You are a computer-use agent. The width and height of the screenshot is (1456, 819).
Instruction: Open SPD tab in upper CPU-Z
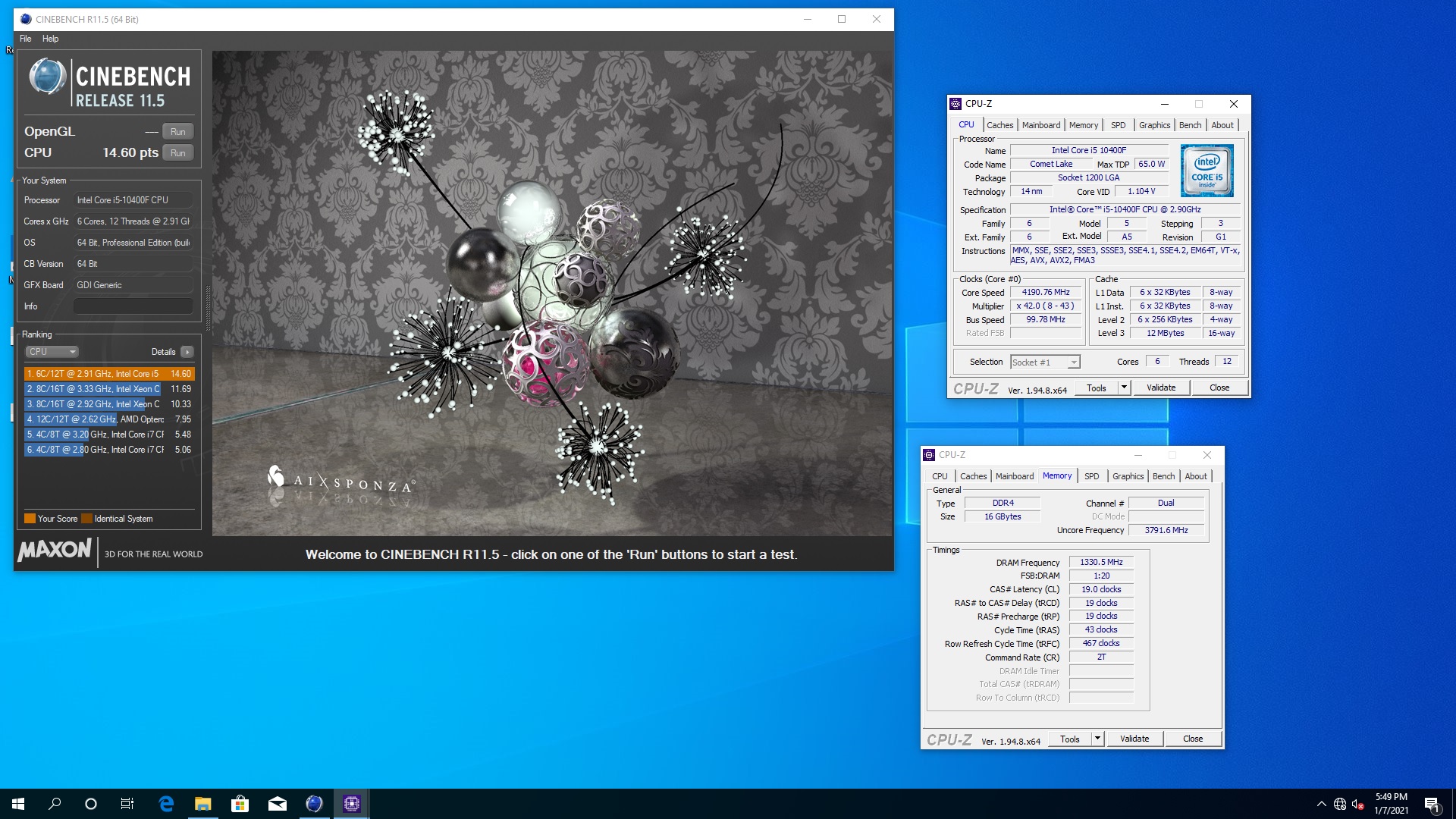[1118, 125]
